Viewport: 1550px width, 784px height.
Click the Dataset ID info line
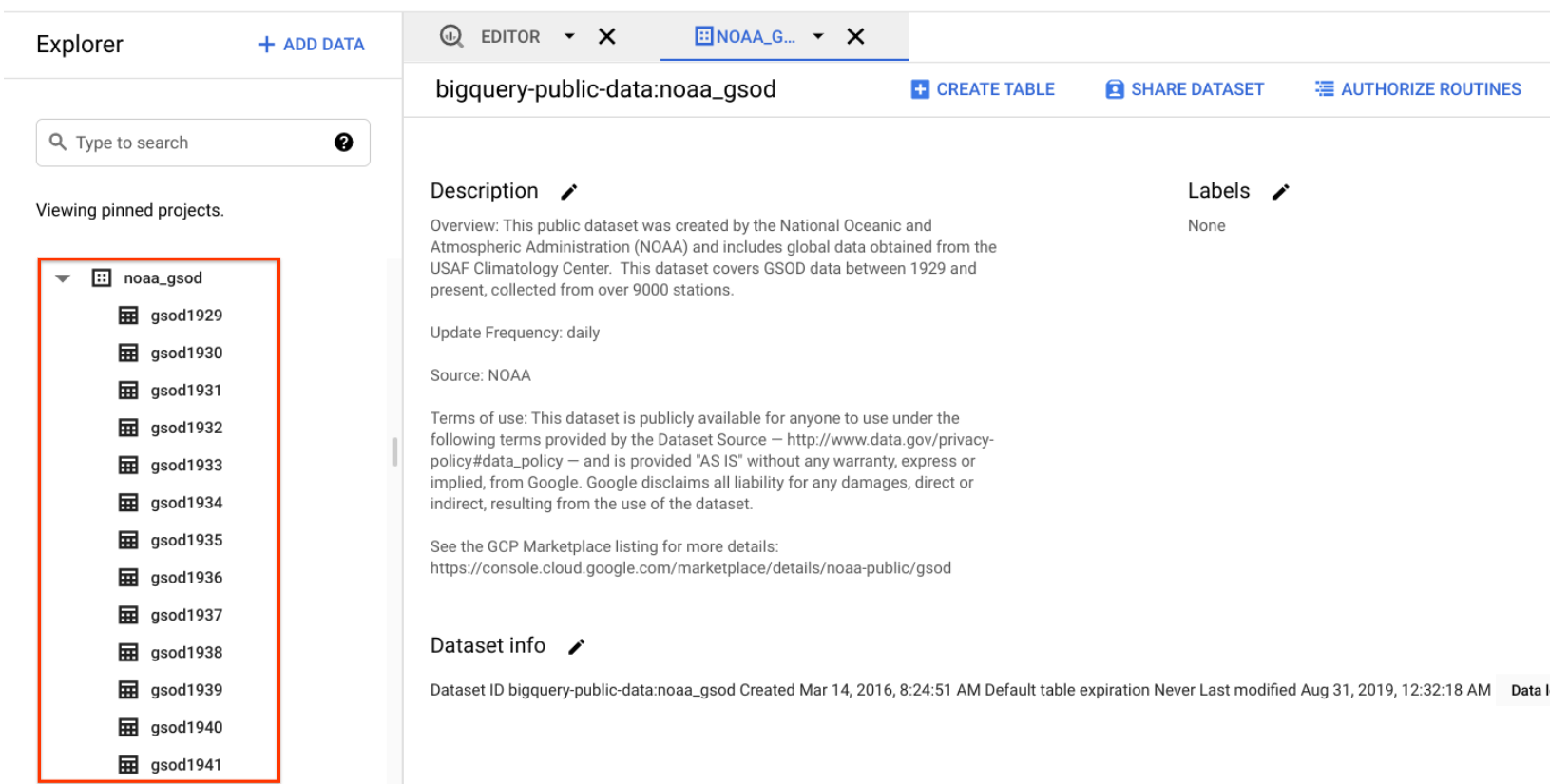click(960, 690)
